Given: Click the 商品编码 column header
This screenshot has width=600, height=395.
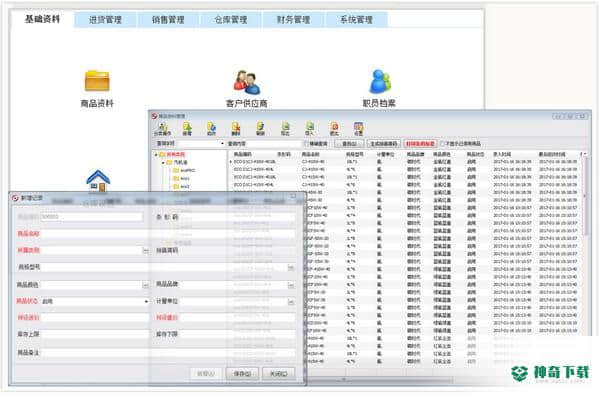Looking at the screenshot, I should click(243, 154).
